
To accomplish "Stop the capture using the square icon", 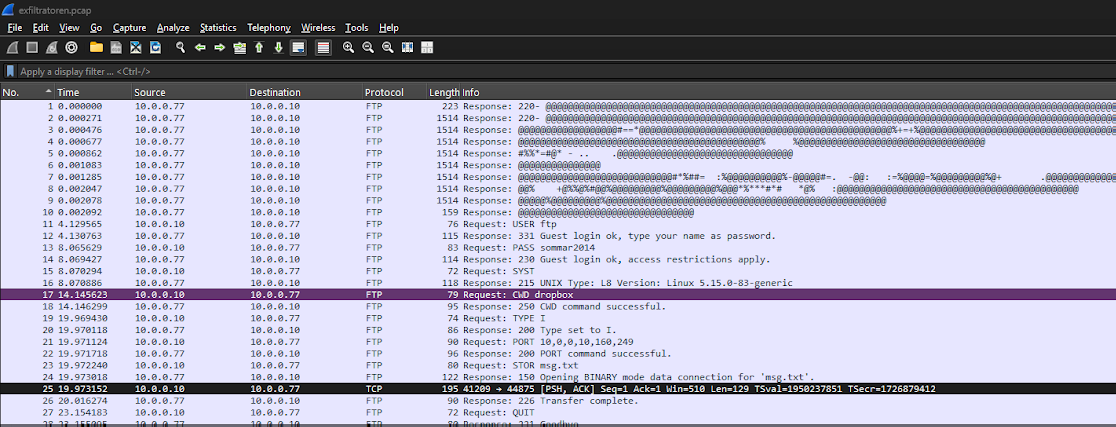I will (32, 48).
